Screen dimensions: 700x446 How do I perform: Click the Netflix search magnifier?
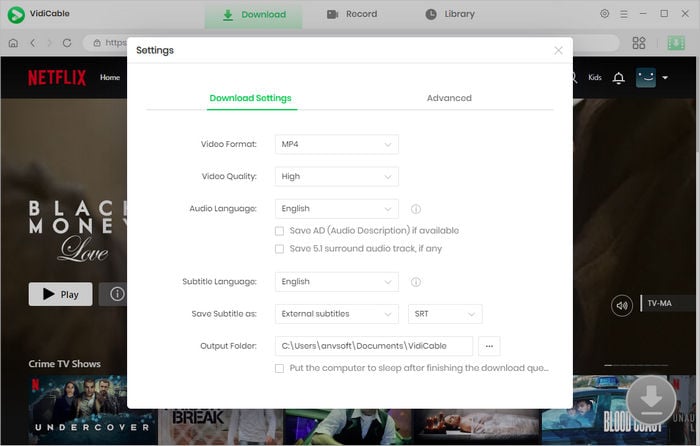coord(574,78)
